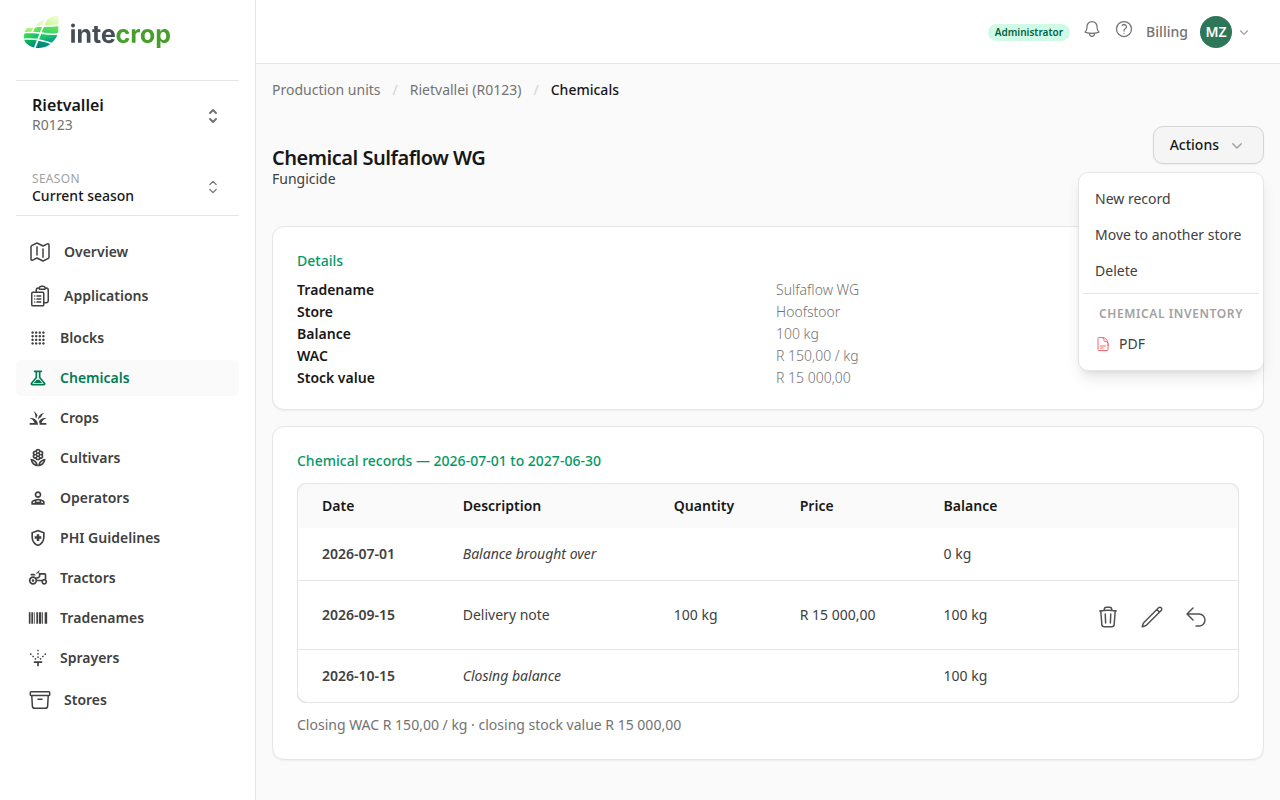Screen dimensions: 1280x800
Task: Open the Blocks sidebar item
Action: 127,338
